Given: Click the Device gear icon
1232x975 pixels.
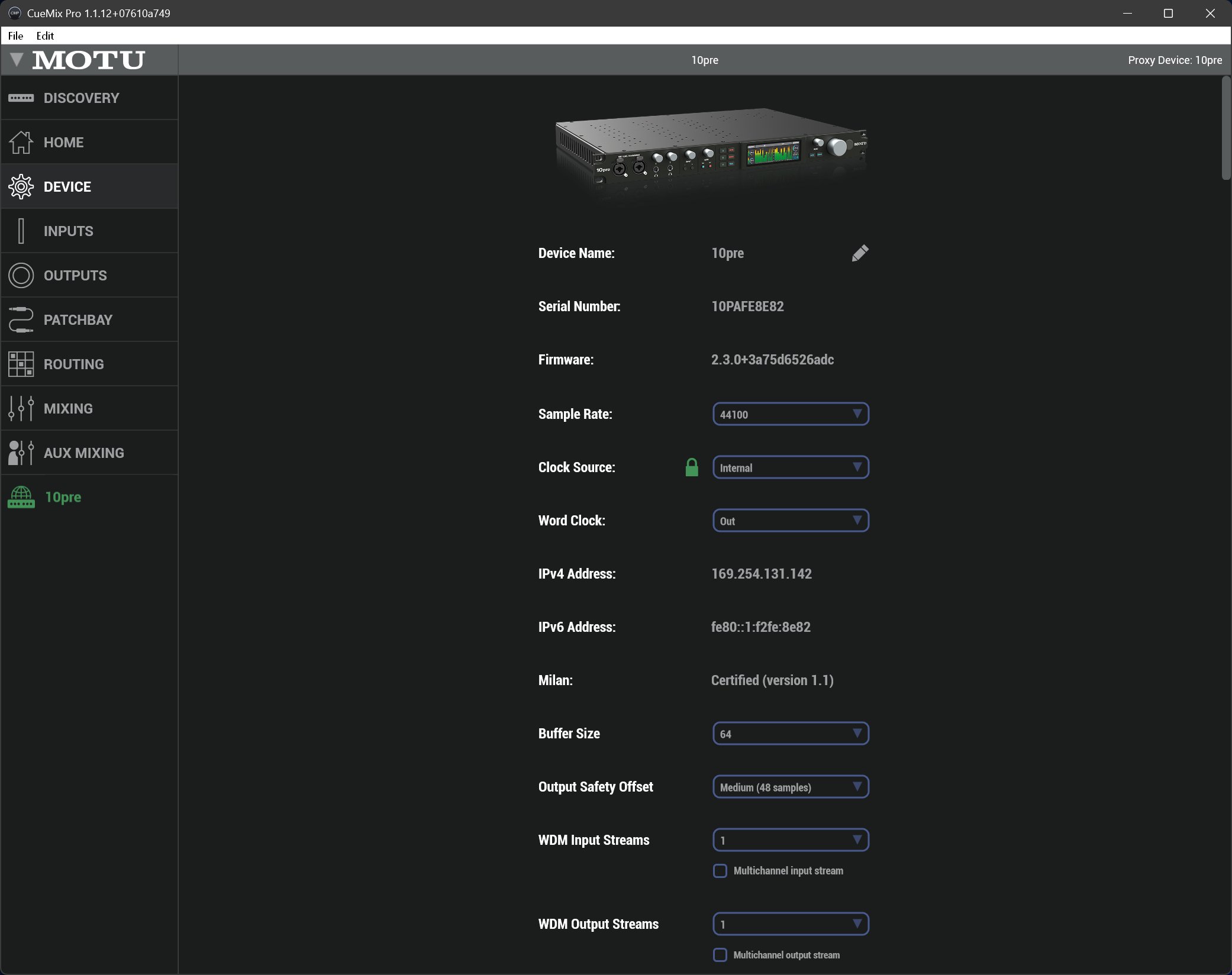Looking at the screenshot, I should point(21,186).
